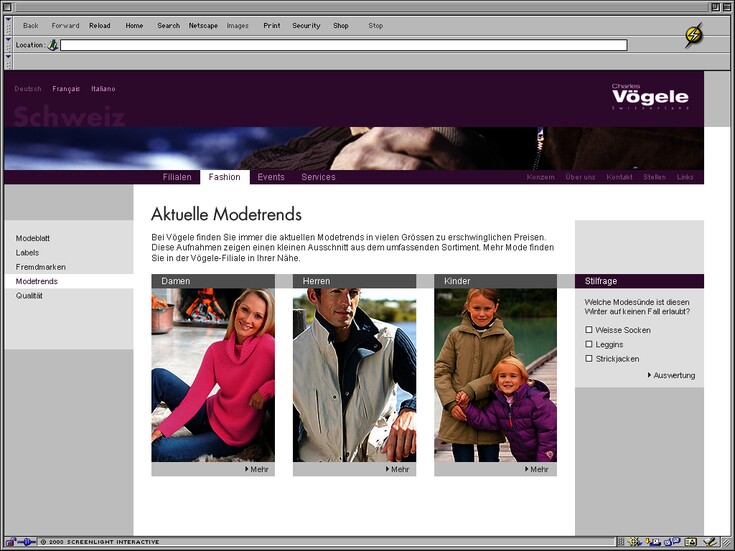The image size is (735, 551).
Task: Open Mehr under Herren photo
Action: 399,469
